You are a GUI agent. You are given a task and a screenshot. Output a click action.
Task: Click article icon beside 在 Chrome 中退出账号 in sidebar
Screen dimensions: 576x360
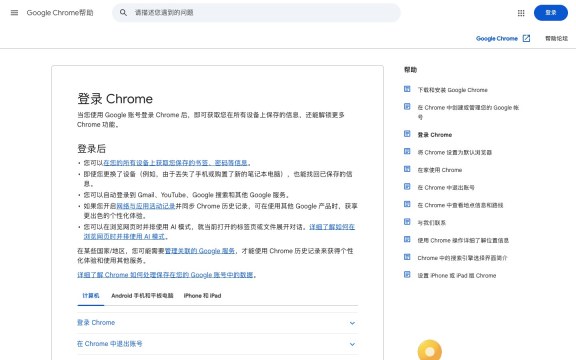coord(407,187)
